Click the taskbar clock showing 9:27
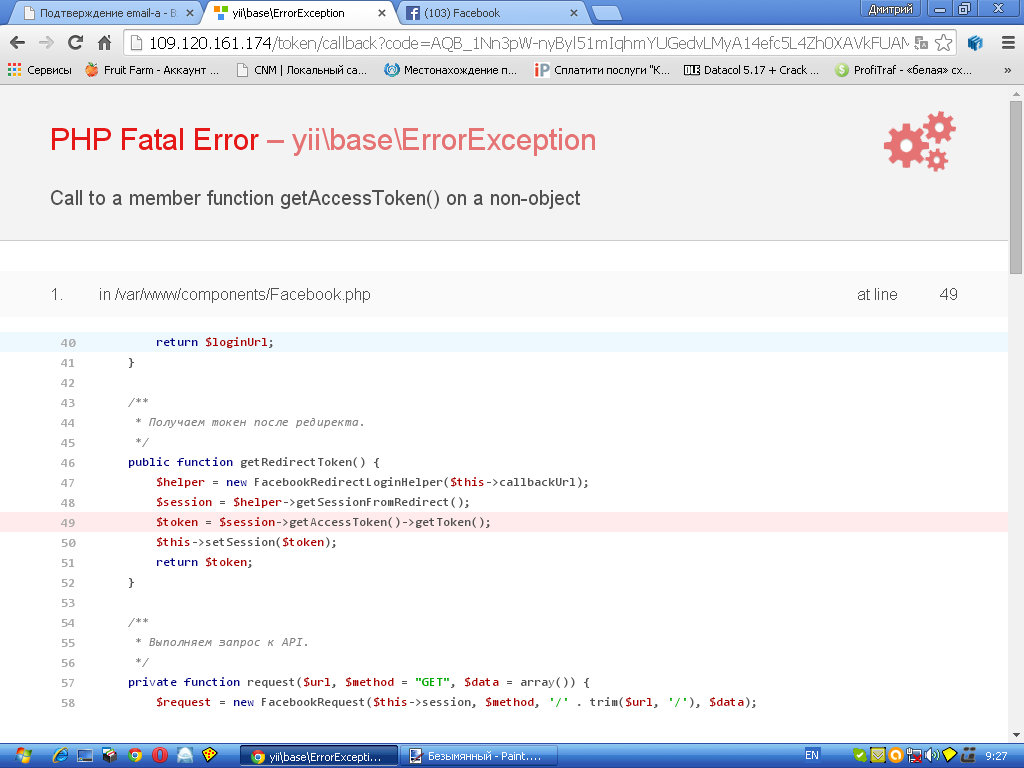 996,756
